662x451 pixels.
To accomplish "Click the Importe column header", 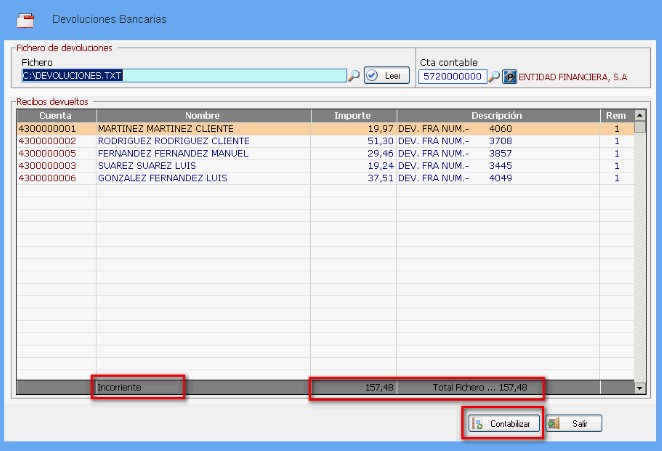I will (x=353, y=116).
